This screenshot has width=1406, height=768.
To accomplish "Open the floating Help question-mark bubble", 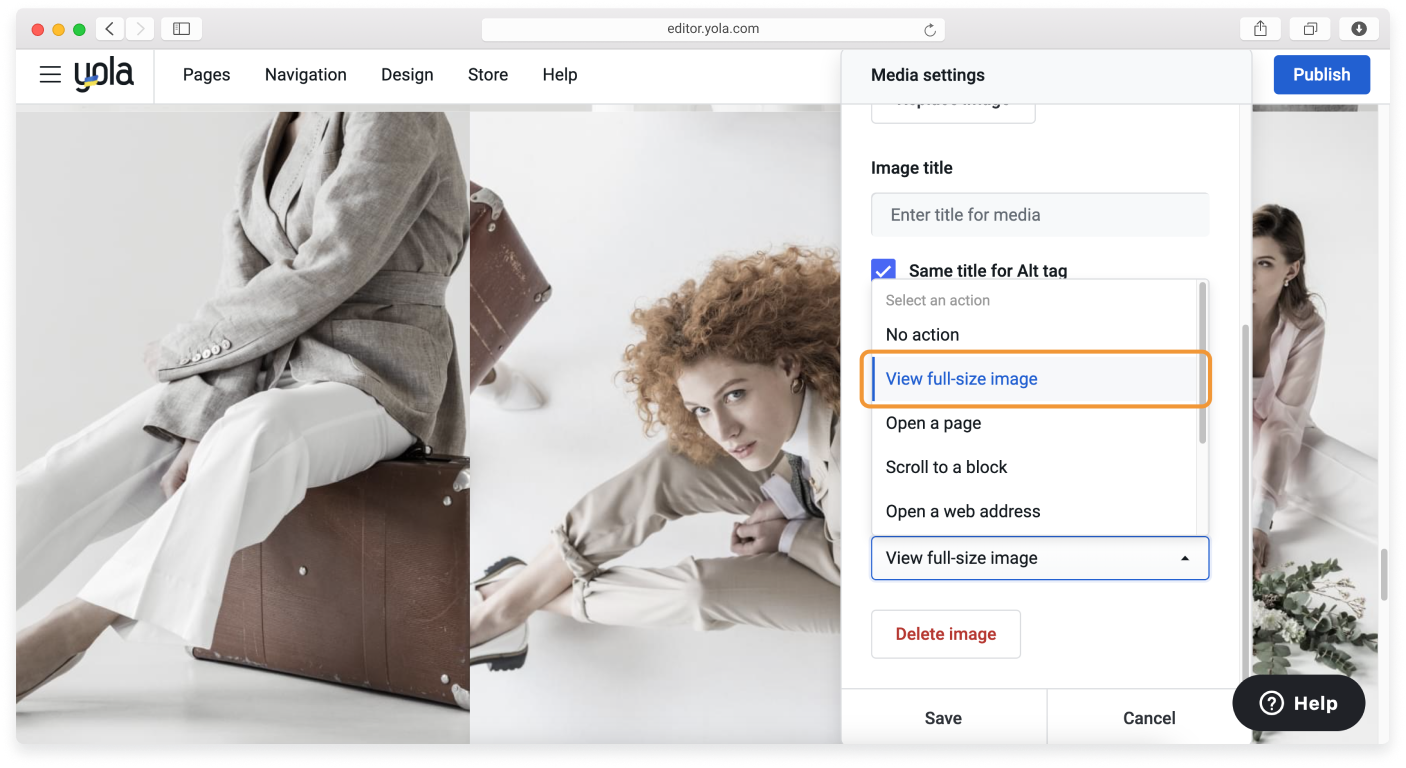I will coord(1298,703).
